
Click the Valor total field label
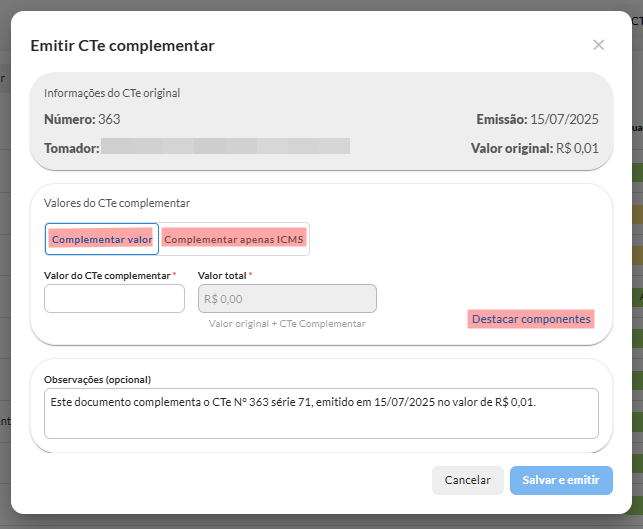coord(222,275)
